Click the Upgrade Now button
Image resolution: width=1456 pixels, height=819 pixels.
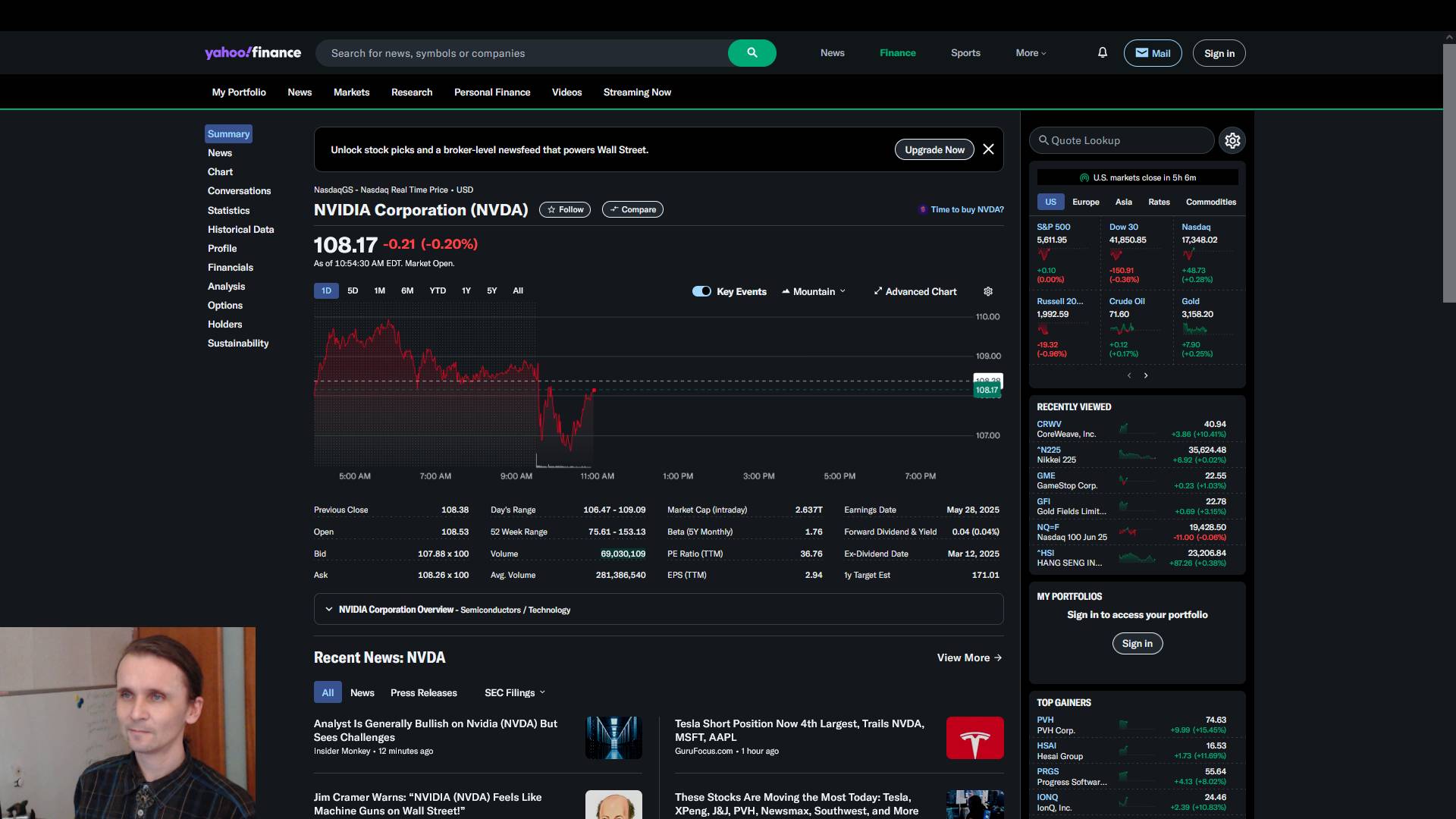point(934,149)
